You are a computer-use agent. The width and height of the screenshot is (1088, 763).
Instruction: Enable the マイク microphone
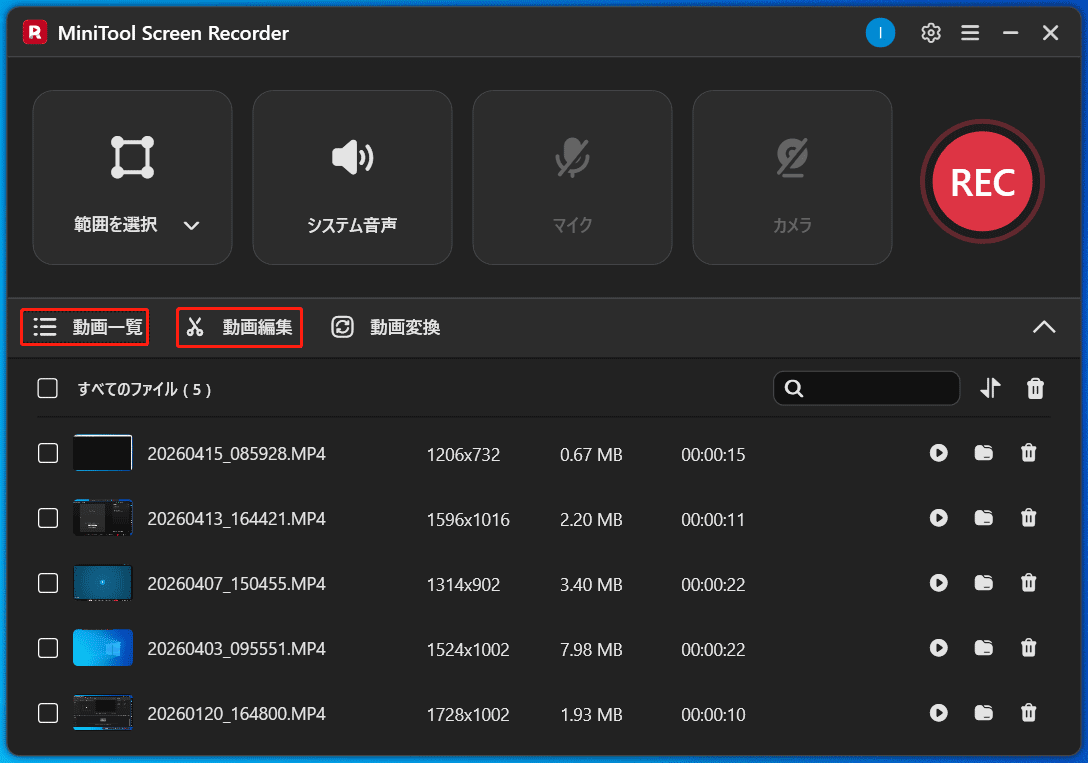pos(572,178)
